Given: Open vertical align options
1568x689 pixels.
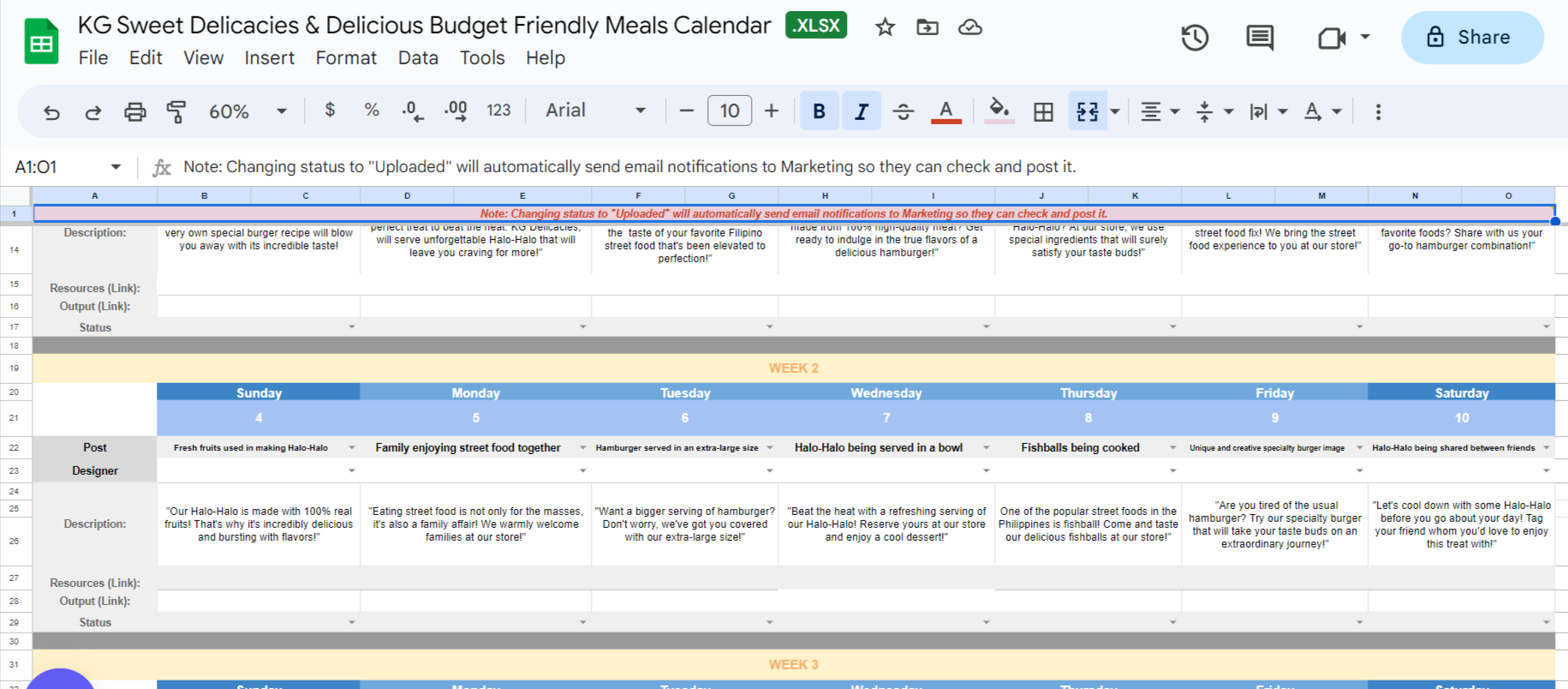Looking at the screenshot, I should (1214, 111).
